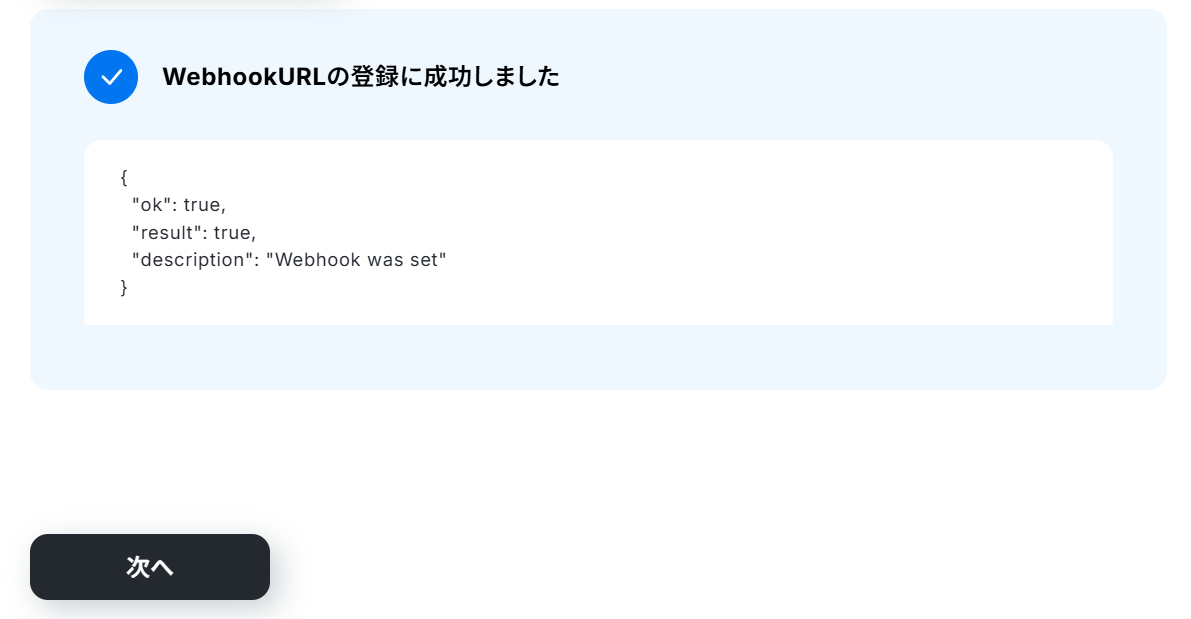Click inside the white JSON response box
This screenshot has height=619, width=1191.
(x=598, y=232)
